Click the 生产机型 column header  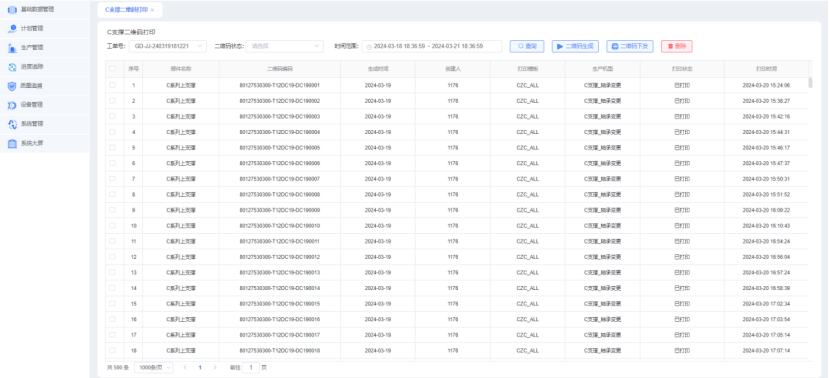pos(603,69)
